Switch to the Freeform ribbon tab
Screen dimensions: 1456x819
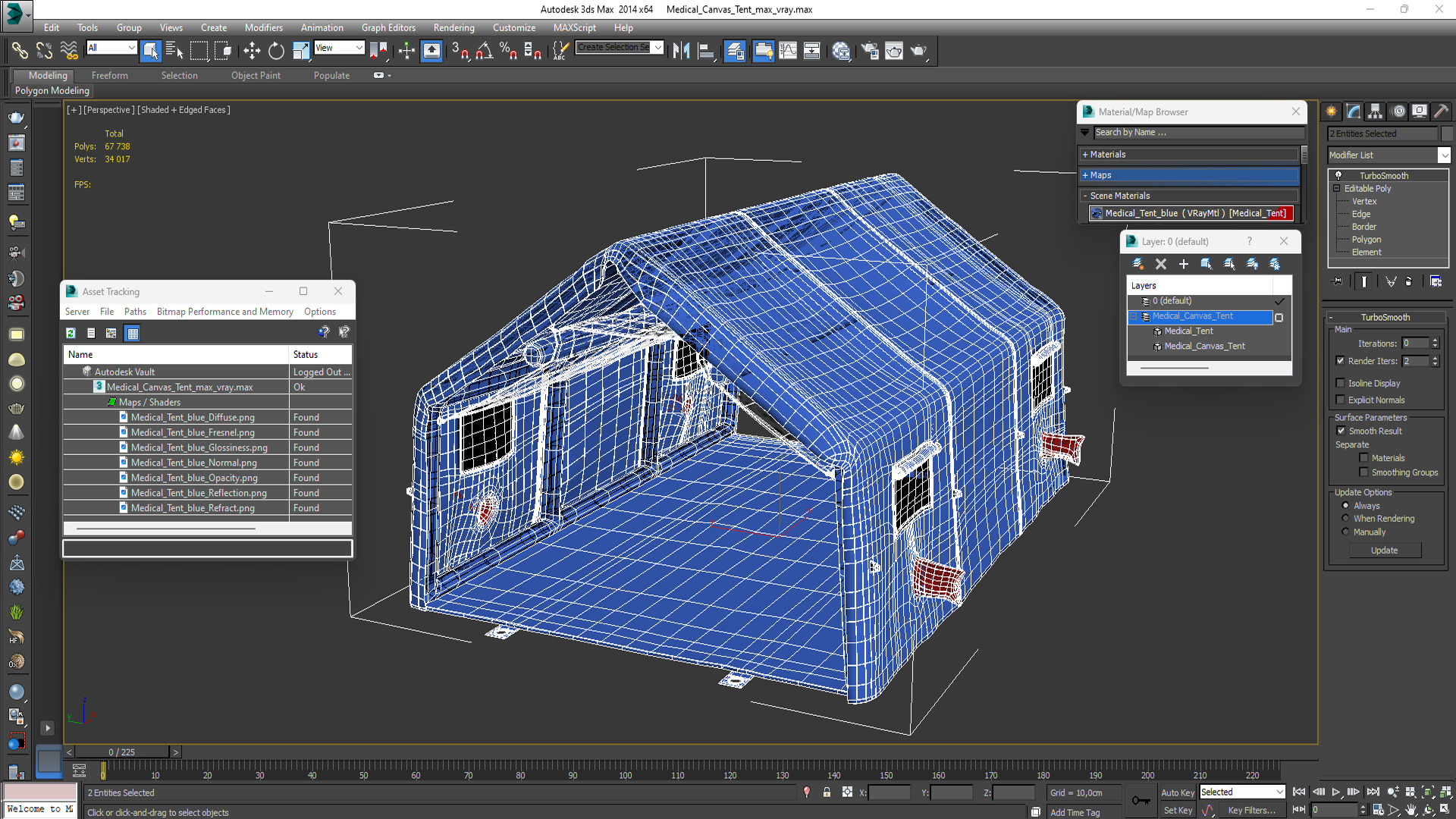(109, 75)
